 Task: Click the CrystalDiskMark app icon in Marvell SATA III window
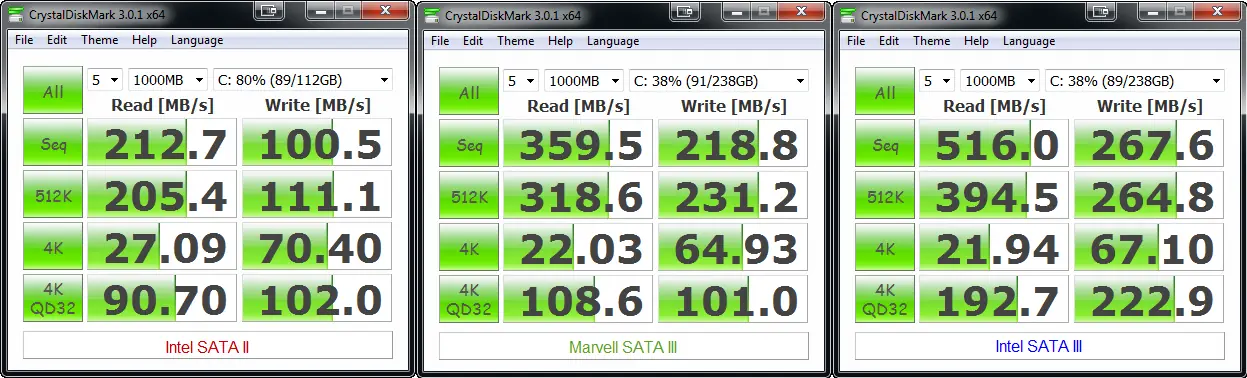coord(432,15)
